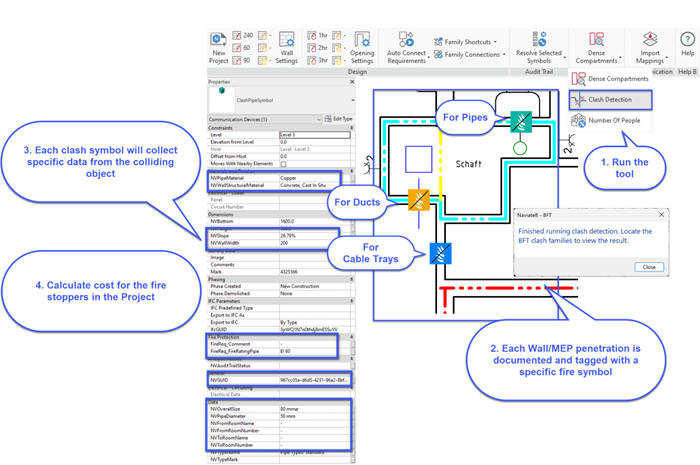
Task: Collapse the IFC Parameters section
Action: 351,301
